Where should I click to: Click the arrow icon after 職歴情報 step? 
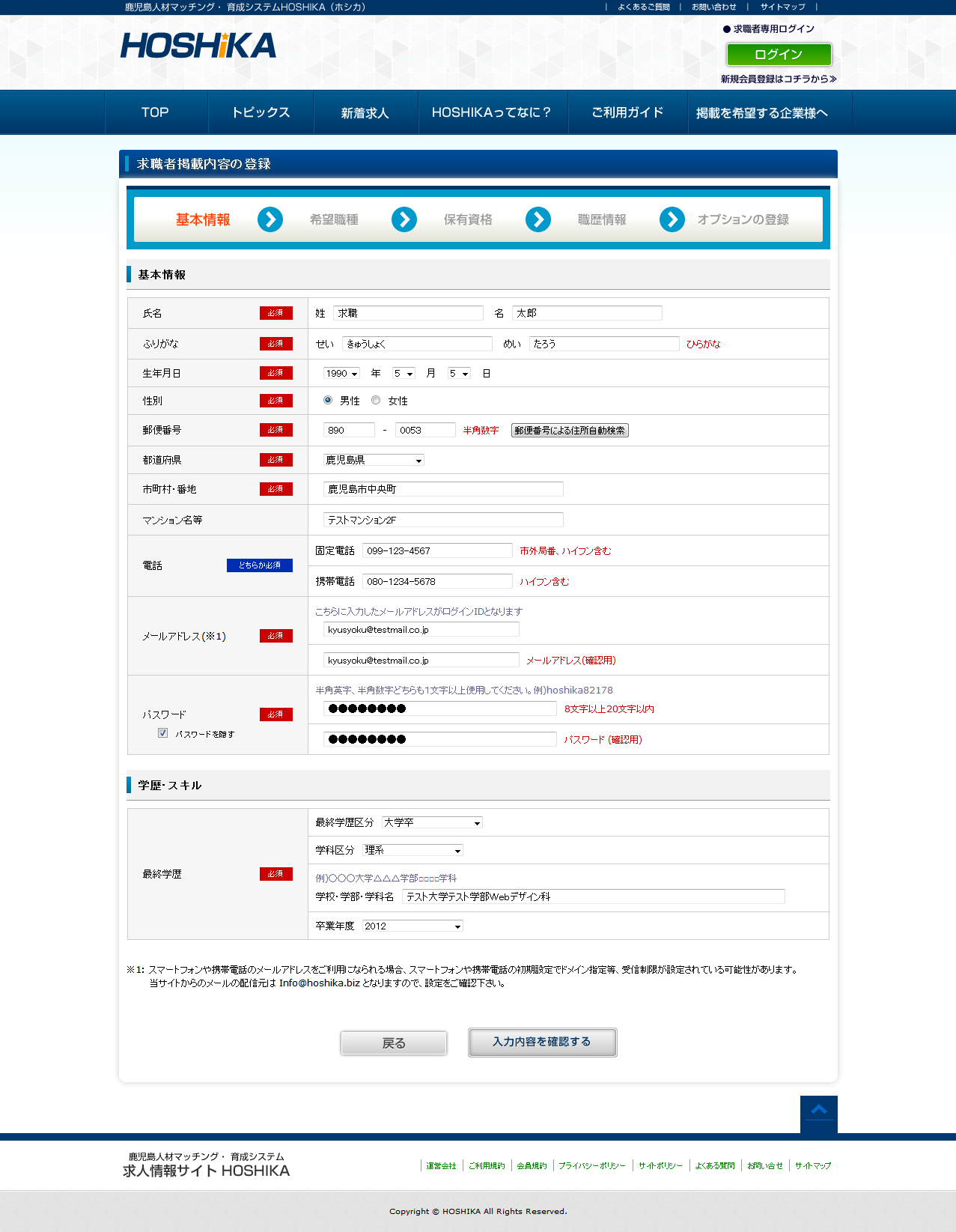[x=672, y=219]
